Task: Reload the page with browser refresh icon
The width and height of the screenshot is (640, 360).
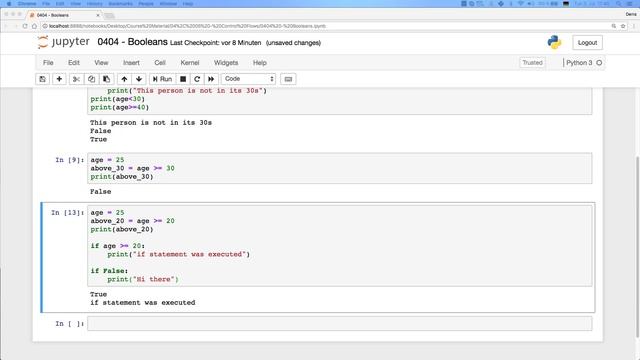Action: coord(25,26)
